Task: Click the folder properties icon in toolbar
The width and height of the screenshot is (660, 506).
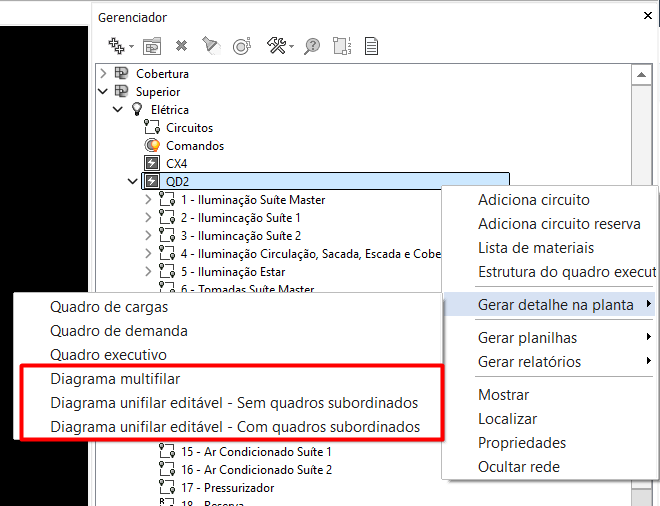Action: [152, 45]
